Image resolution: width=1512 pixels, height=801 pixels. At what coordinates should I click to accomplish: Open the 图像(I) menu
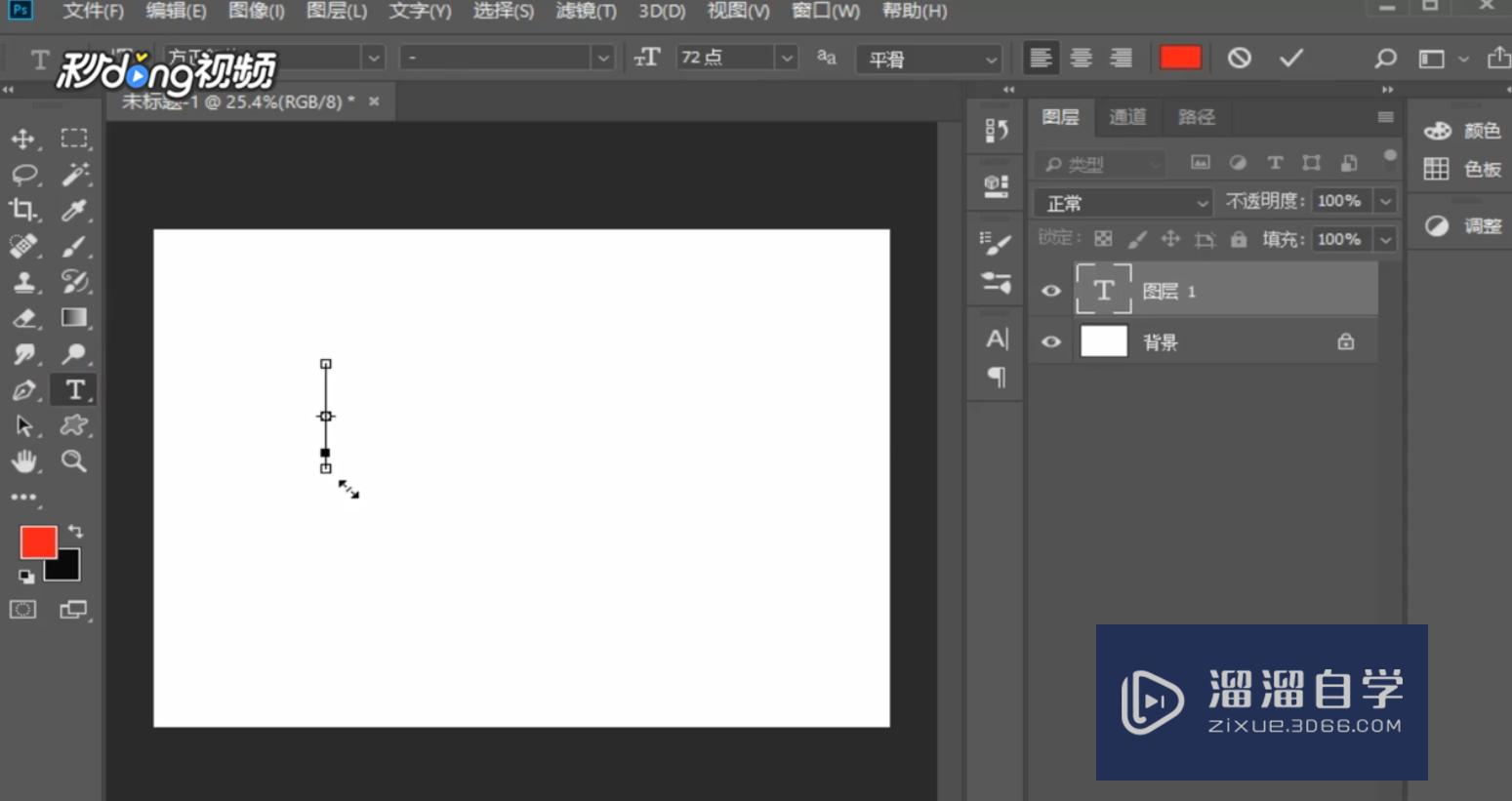click(x=257, y=12)
